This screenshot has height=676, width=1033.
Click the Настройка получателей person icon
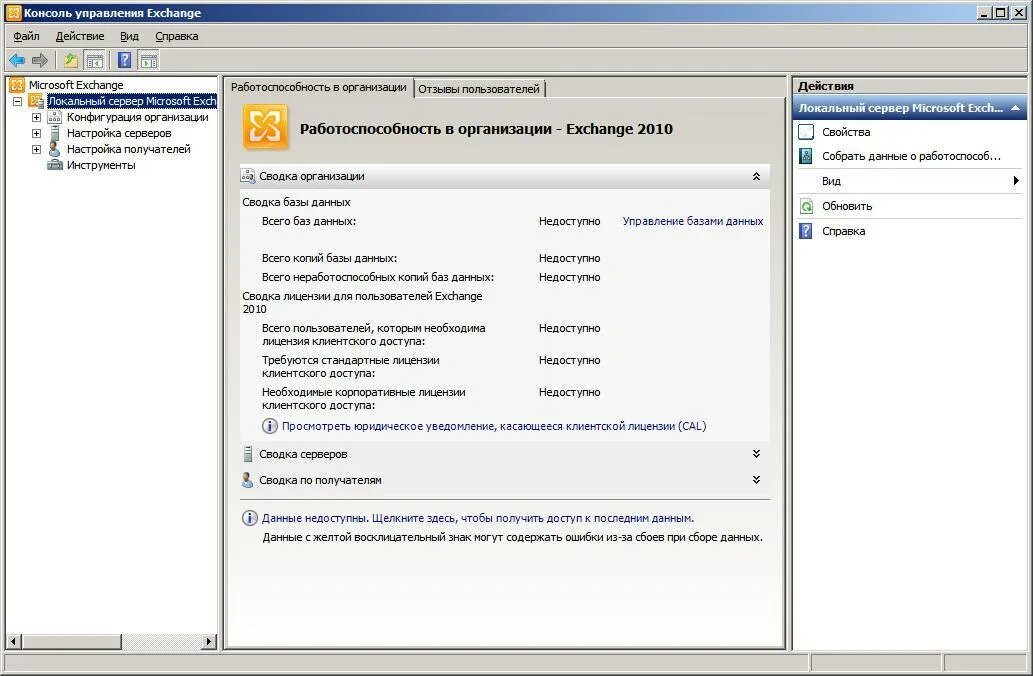pyautogui.click(x=55, y=149)
